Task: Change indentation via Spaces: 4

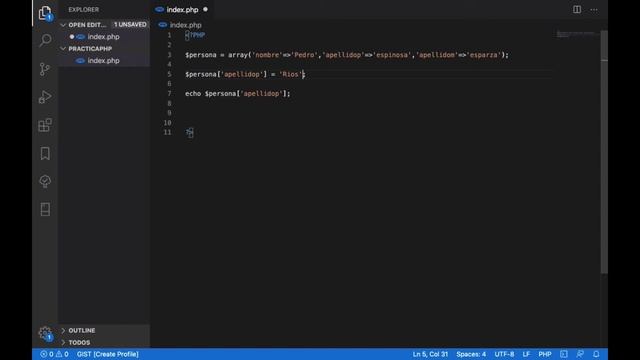Action: 471,354
